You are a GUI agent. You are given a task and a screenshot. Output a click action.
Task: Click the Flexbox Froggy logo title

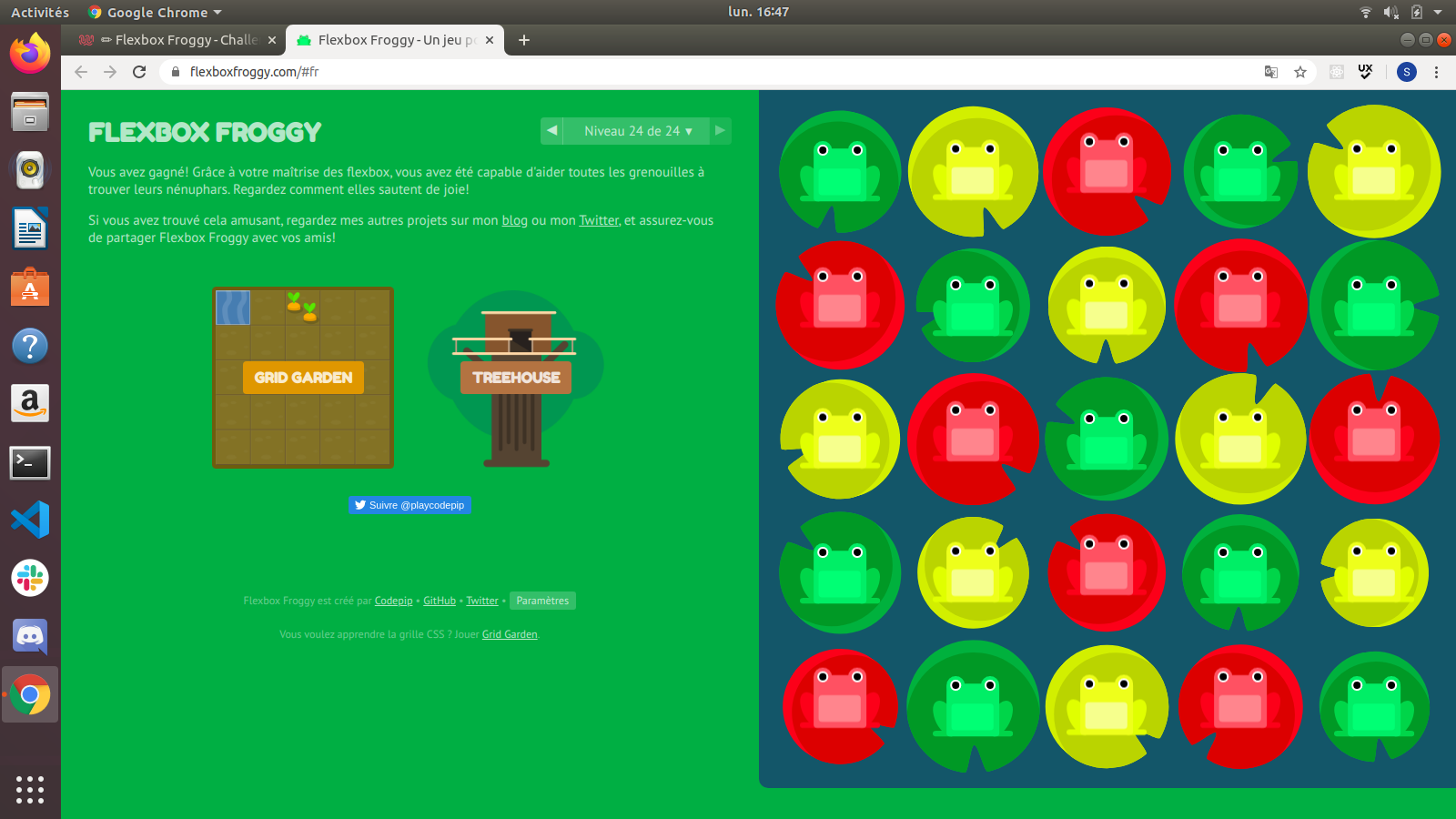[205, 133]
